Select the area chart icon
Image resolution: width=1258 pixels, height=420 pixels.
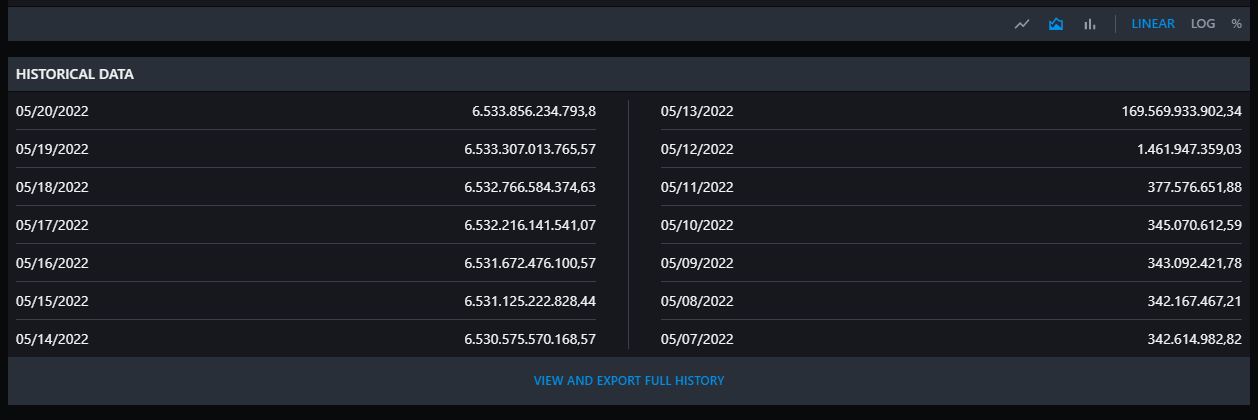(1055, 24)
